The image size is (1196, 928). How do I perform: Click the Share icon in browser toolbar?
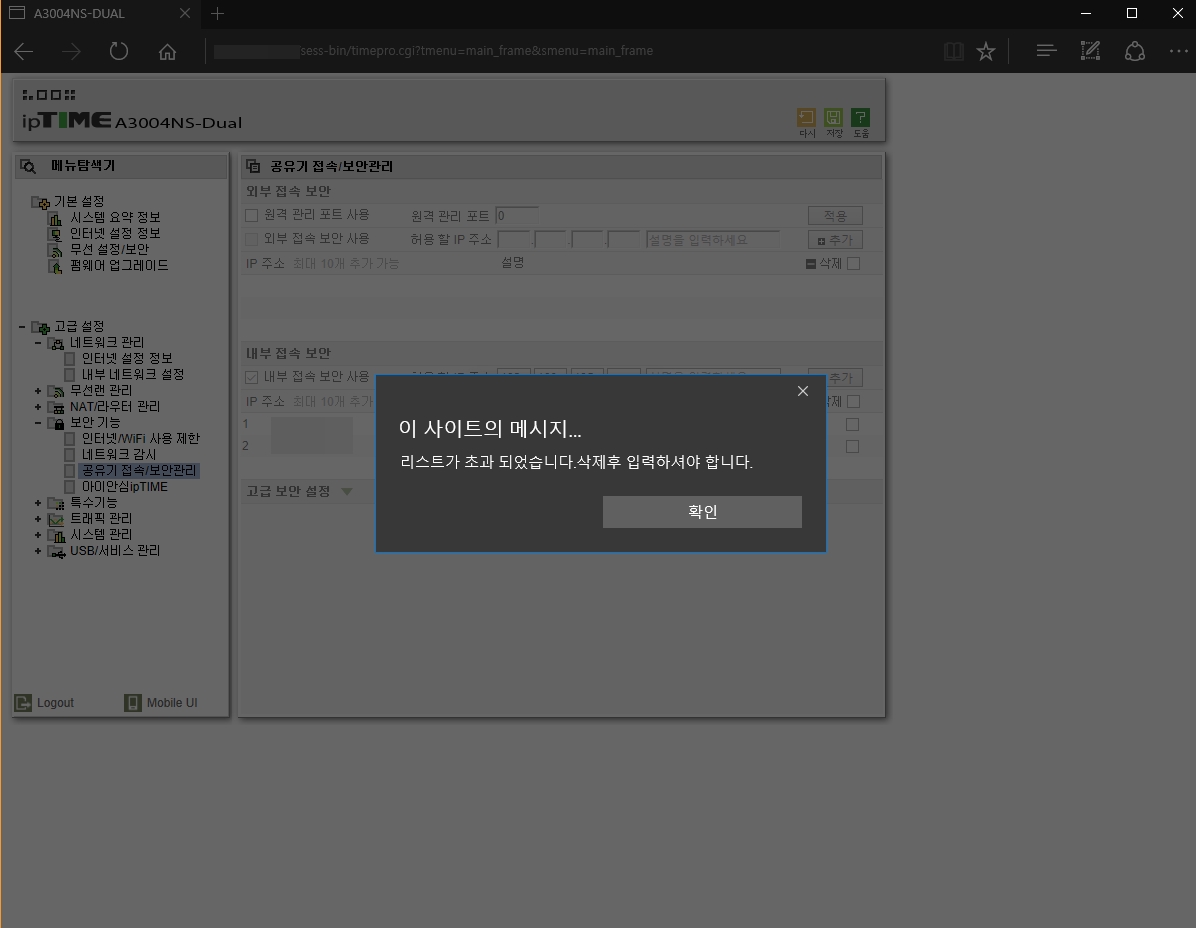coord(1135,51)
